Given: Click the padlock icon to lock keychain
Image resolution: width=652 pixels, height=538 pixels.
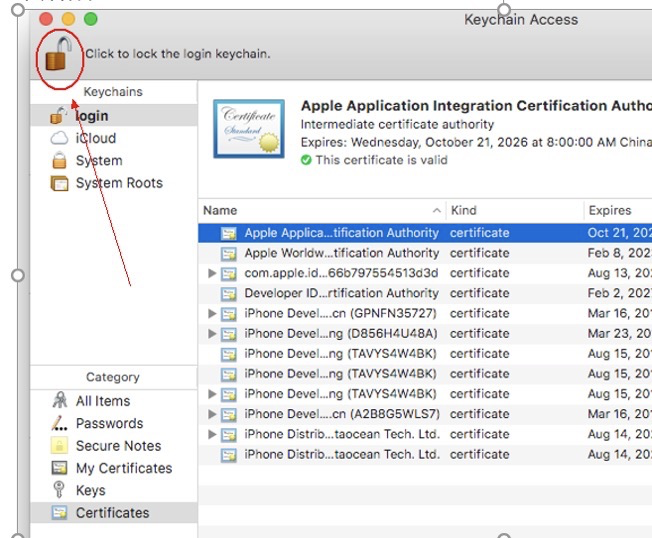Looking at the screenshot, I should pyautogui.click(x=59, y=57).
